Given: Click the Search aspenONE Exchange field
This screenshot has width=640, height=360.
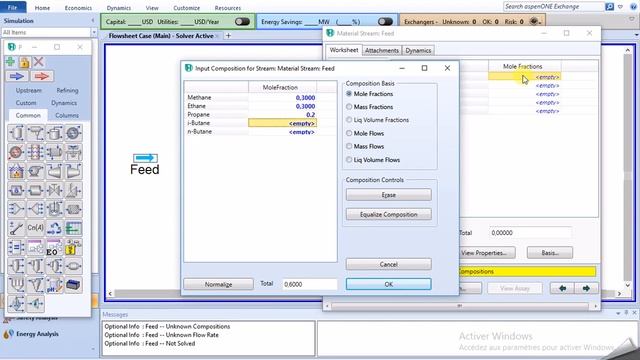Looking at the screenshot, I should click(553, 7).
